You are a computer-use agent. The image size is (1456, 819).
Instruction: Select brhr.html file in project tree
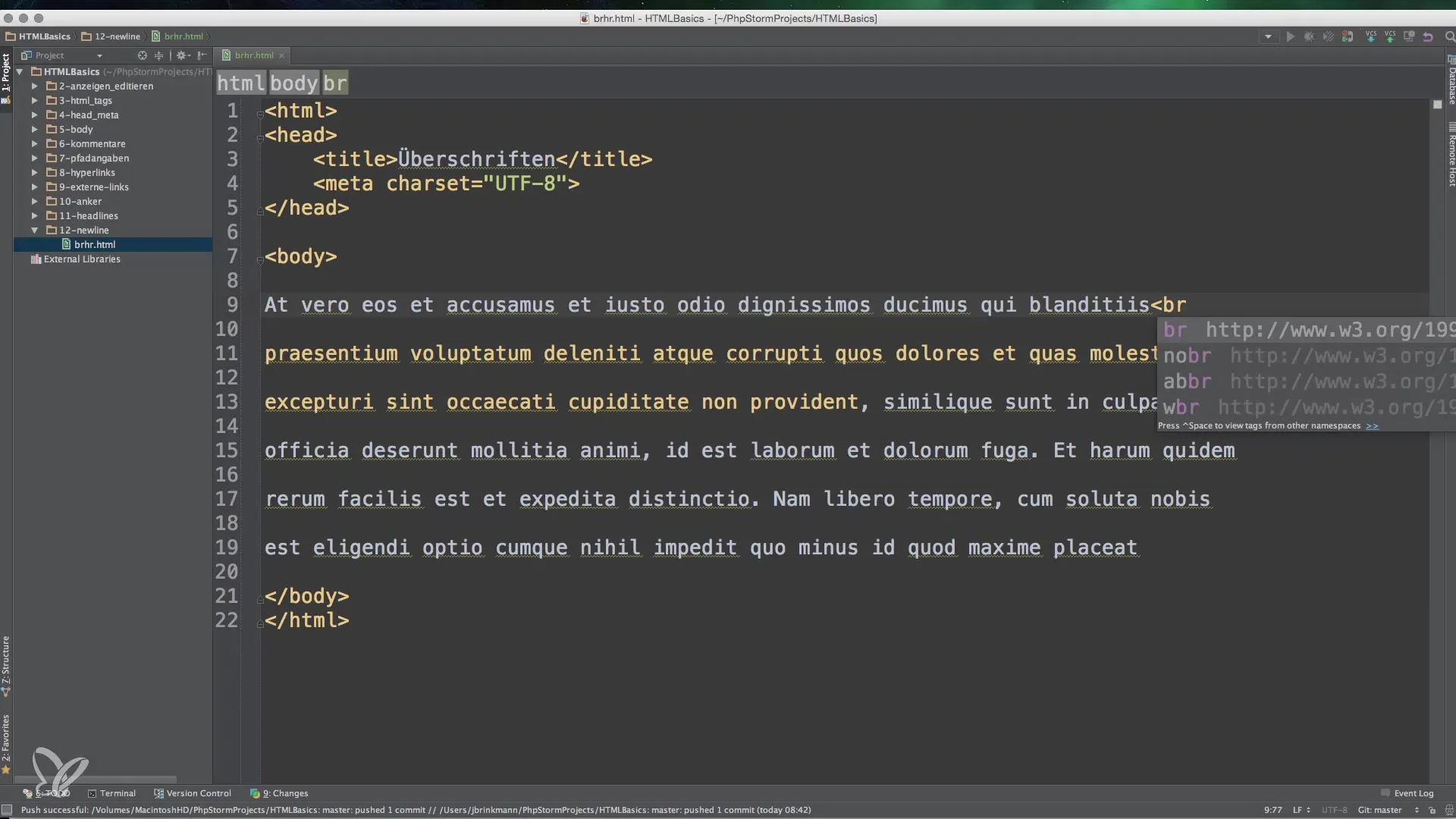89,245
